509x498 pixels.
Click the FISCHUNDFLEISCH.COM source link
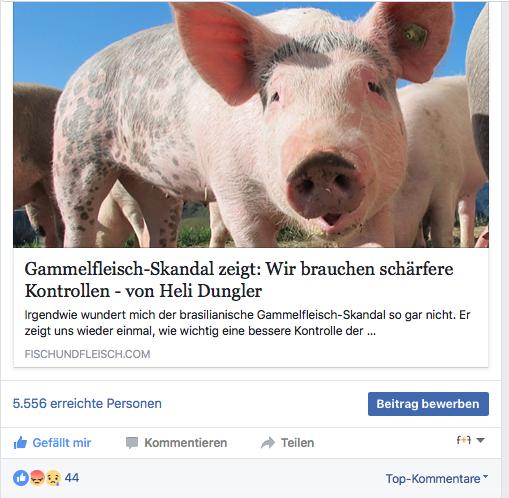pyautogui.click(x=87, y=354)
